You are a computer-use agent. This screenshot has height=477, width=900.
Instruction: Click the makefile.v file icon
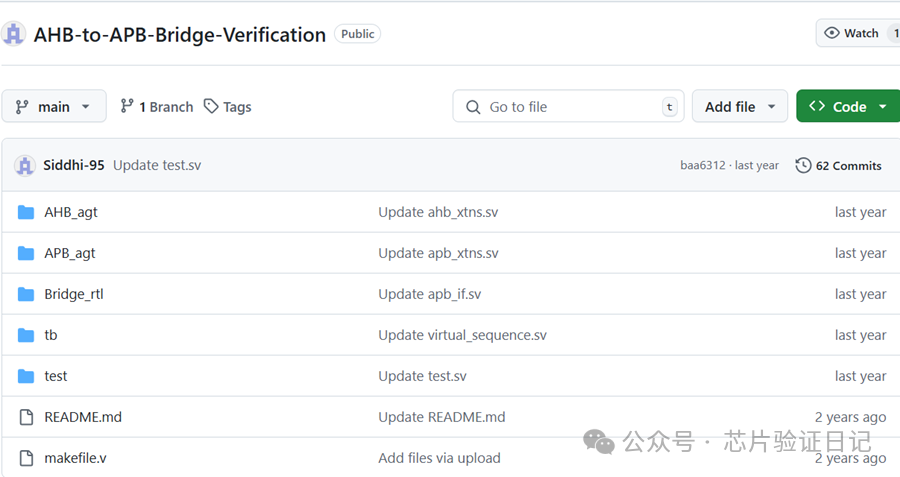point(26,458)
